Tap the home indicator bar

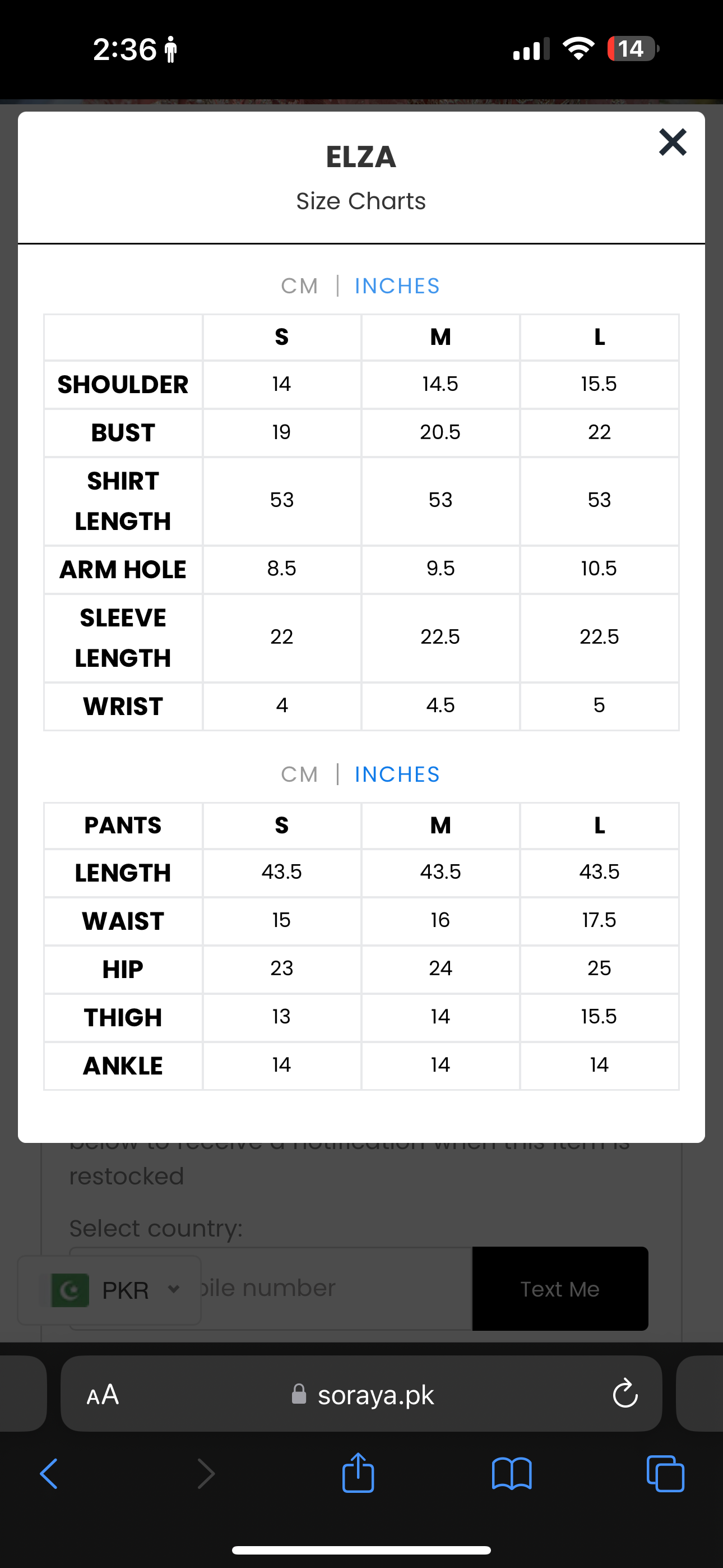[x=361, y=1549]
